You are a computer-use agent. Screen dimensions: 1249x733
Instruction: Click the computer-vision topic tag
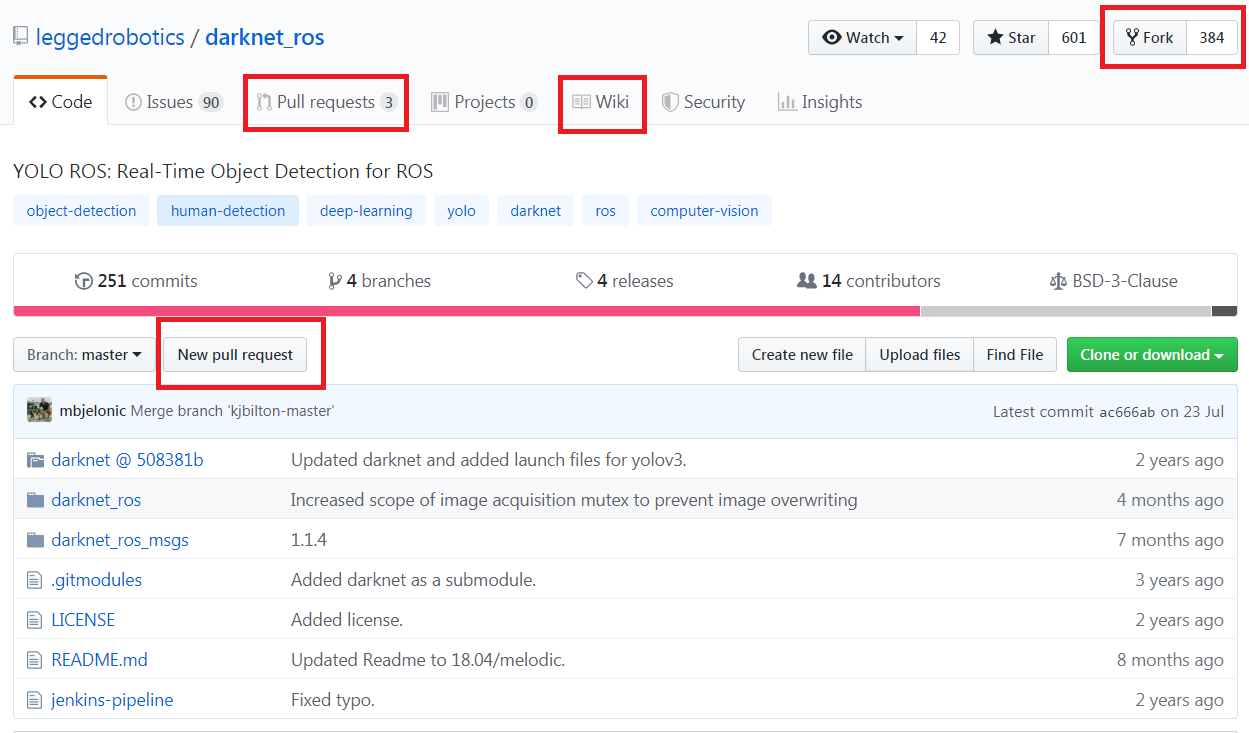(704, 210)
